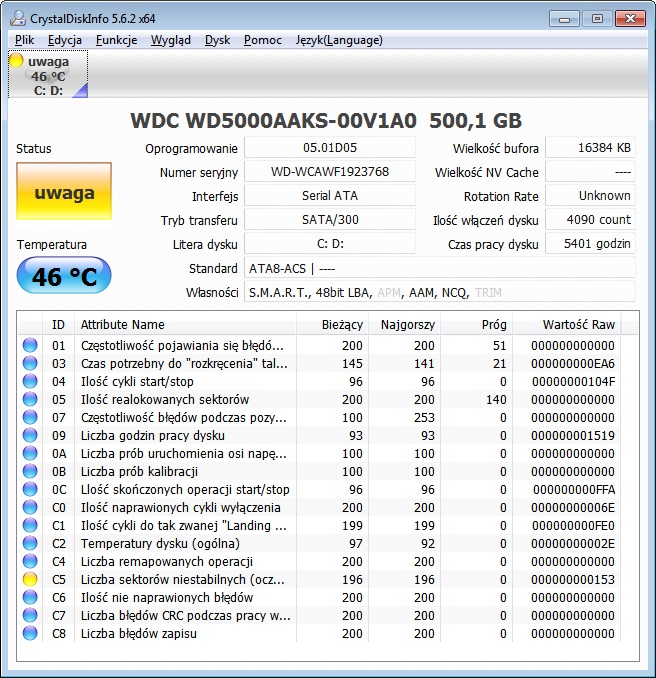Click the status icon for attribute 04

point(30,381)
